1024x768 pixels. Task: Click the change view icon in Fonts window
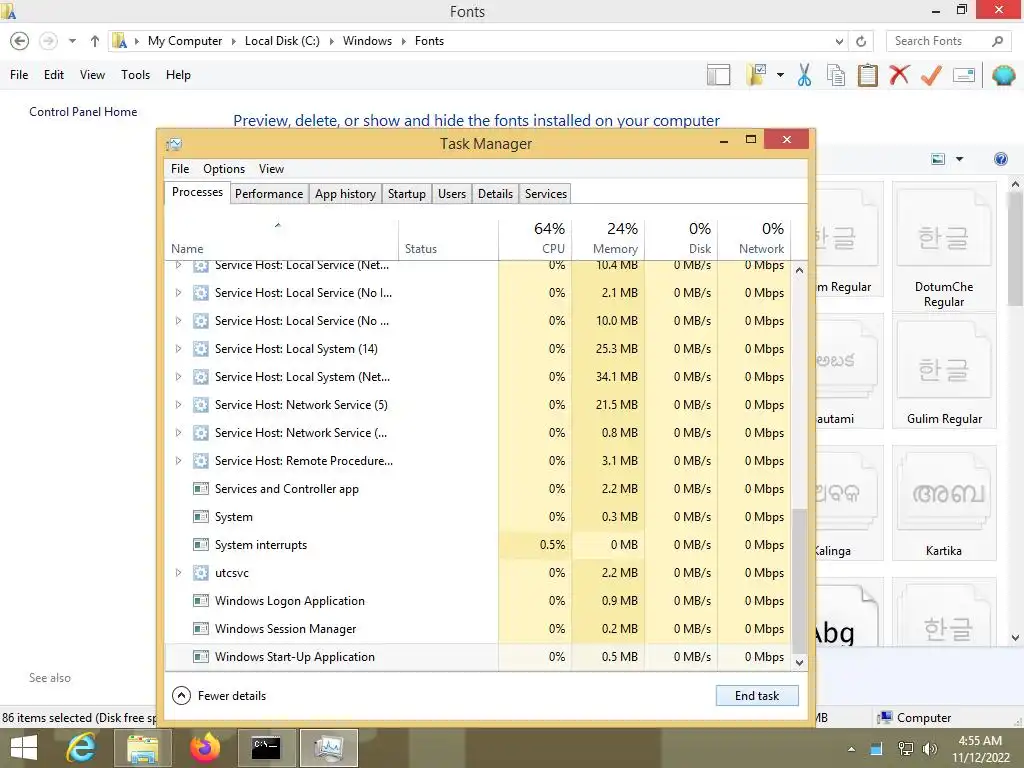tap(938, 159)
